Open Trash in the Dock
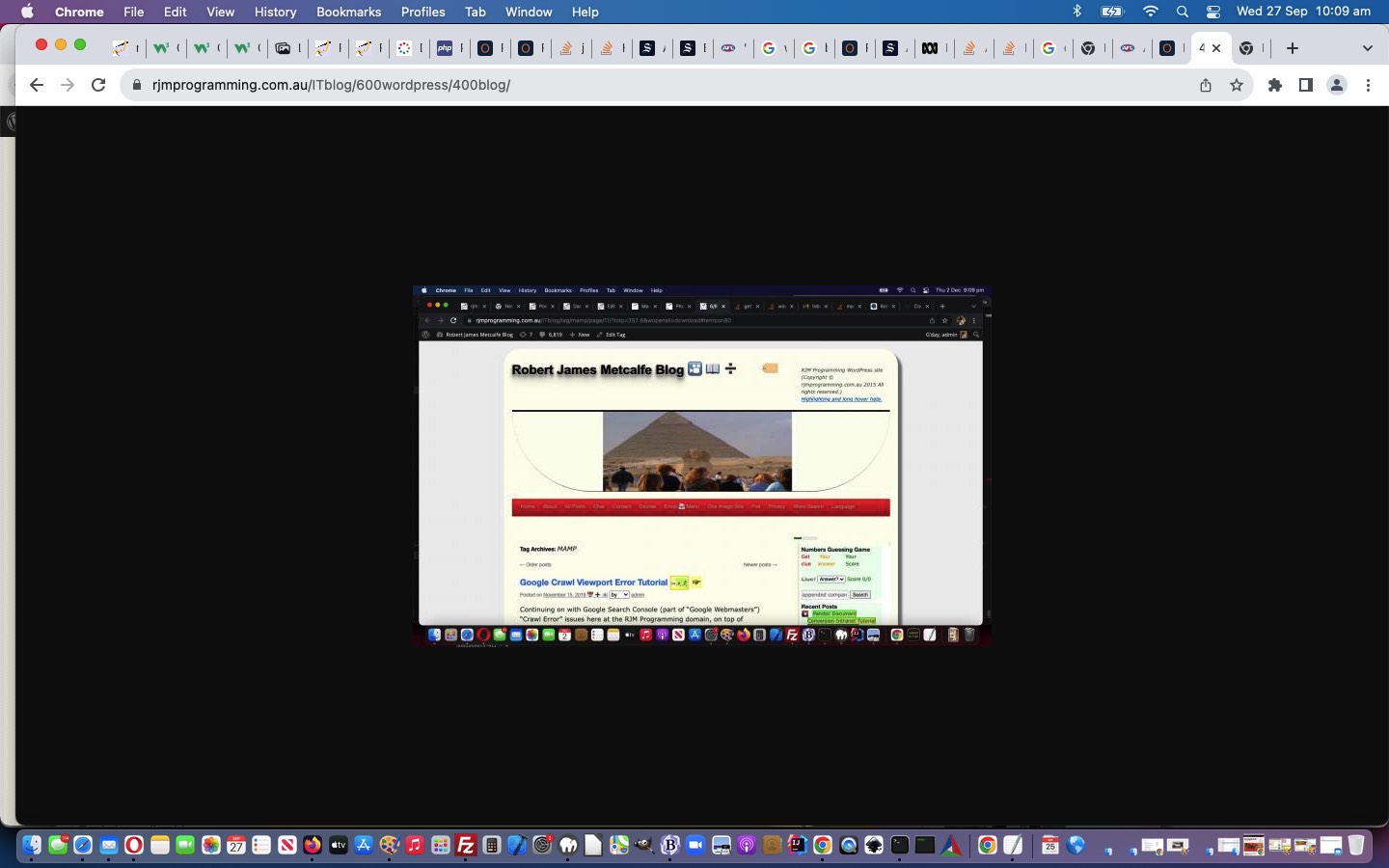 click(x=1356, y=845)
